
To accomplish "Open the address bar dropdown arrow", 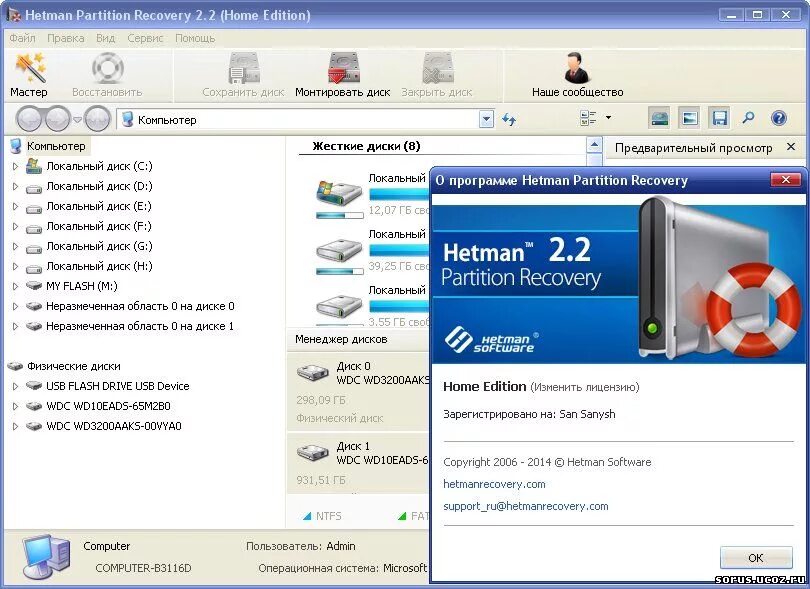I will pyautogui.click(x=486, y=120).
